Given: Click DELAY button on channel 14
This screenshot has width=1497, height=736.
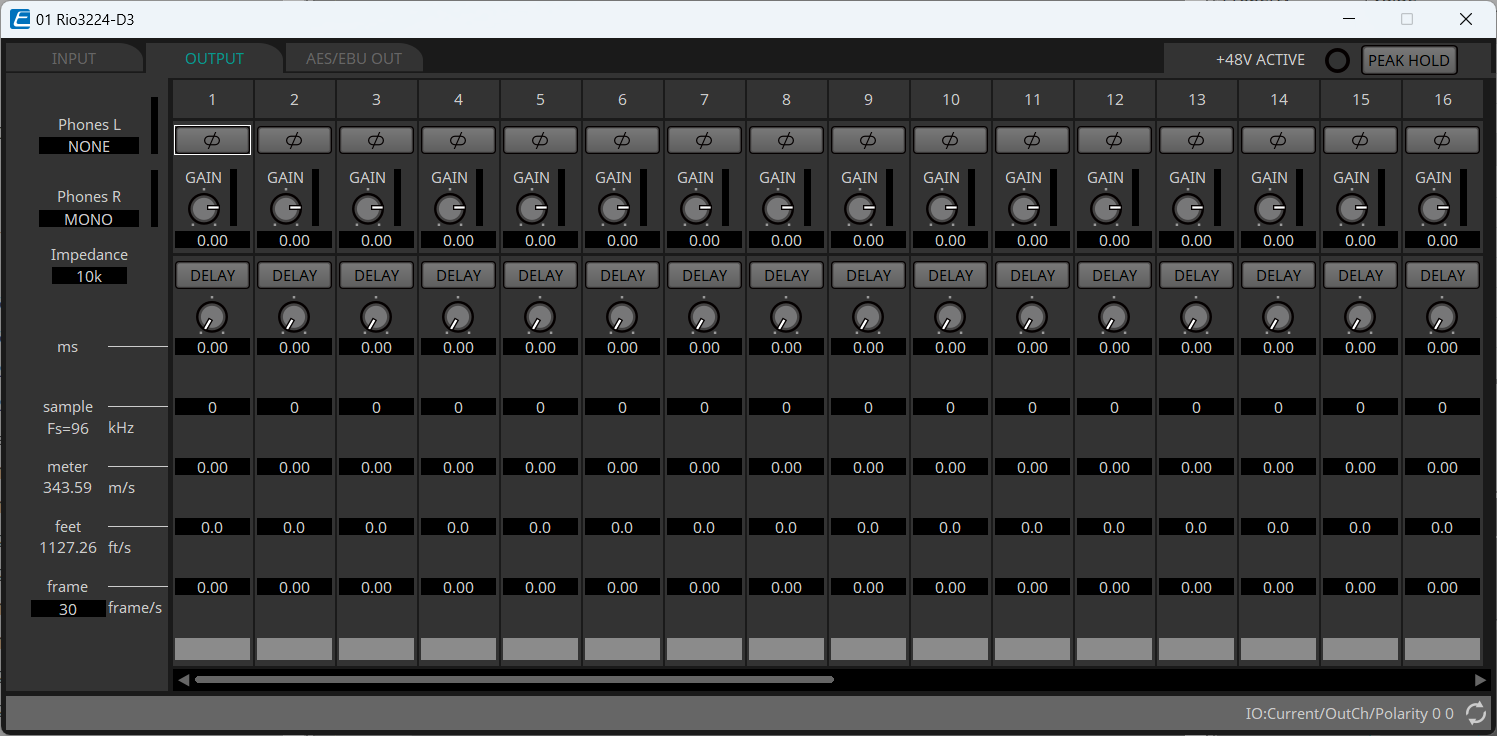Looking at the screenshot, I should [x=1278, y=276].
